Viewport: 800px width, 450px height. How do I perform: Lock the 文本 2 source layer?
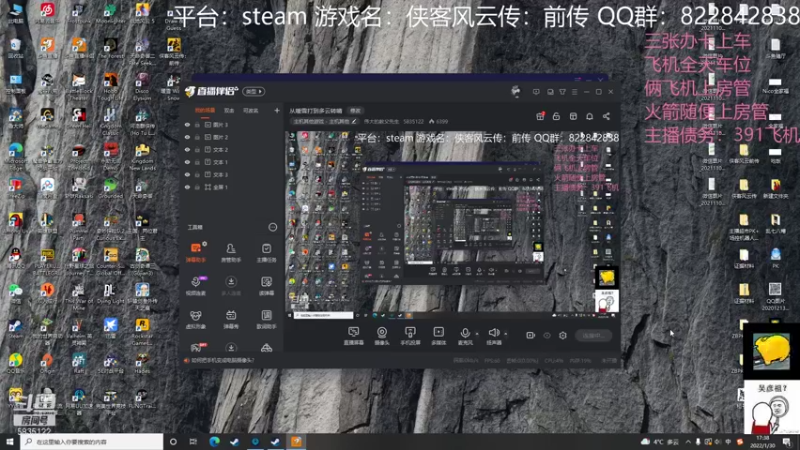(197, 149)
